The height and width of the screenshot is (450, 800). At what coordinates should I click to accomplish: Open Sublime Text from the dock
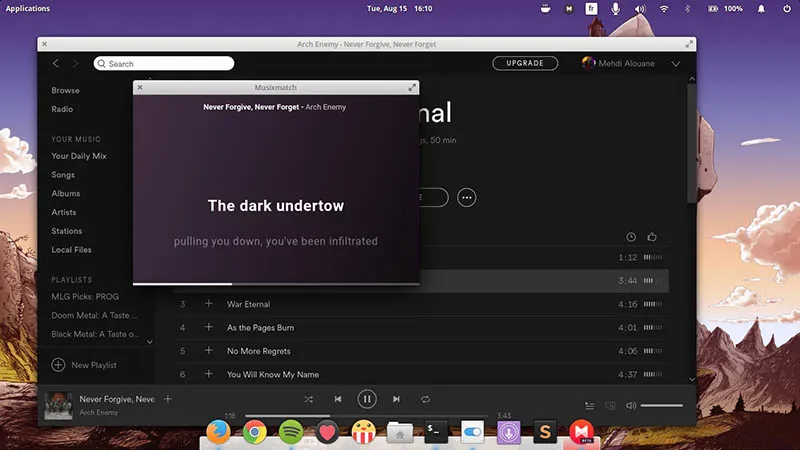click(x=545, y=432)
